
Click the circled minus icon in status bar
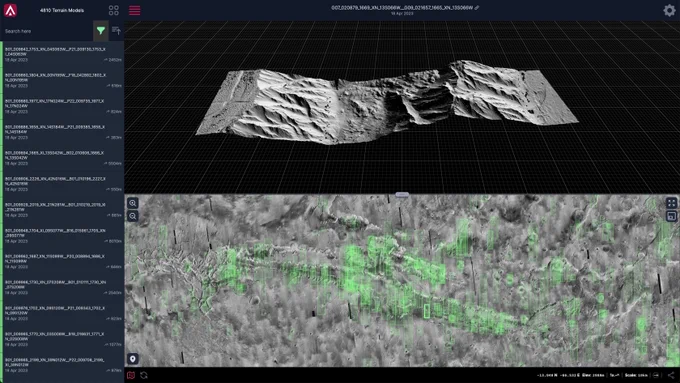(657, 375)
